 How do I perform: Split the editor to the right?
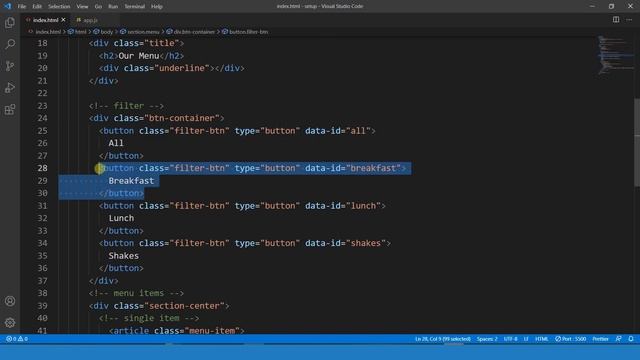[x=616, y=20]
